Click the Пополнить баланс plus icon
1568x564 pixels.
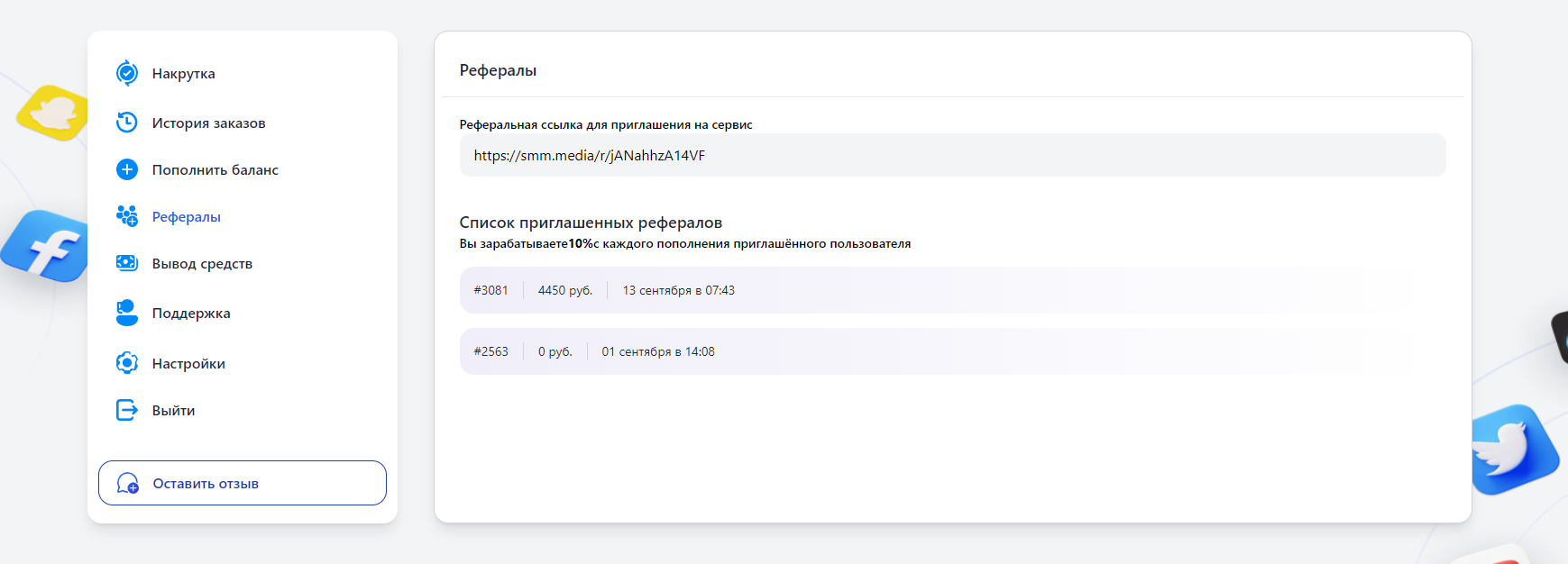pyautogui.click(x=127, y=169)
